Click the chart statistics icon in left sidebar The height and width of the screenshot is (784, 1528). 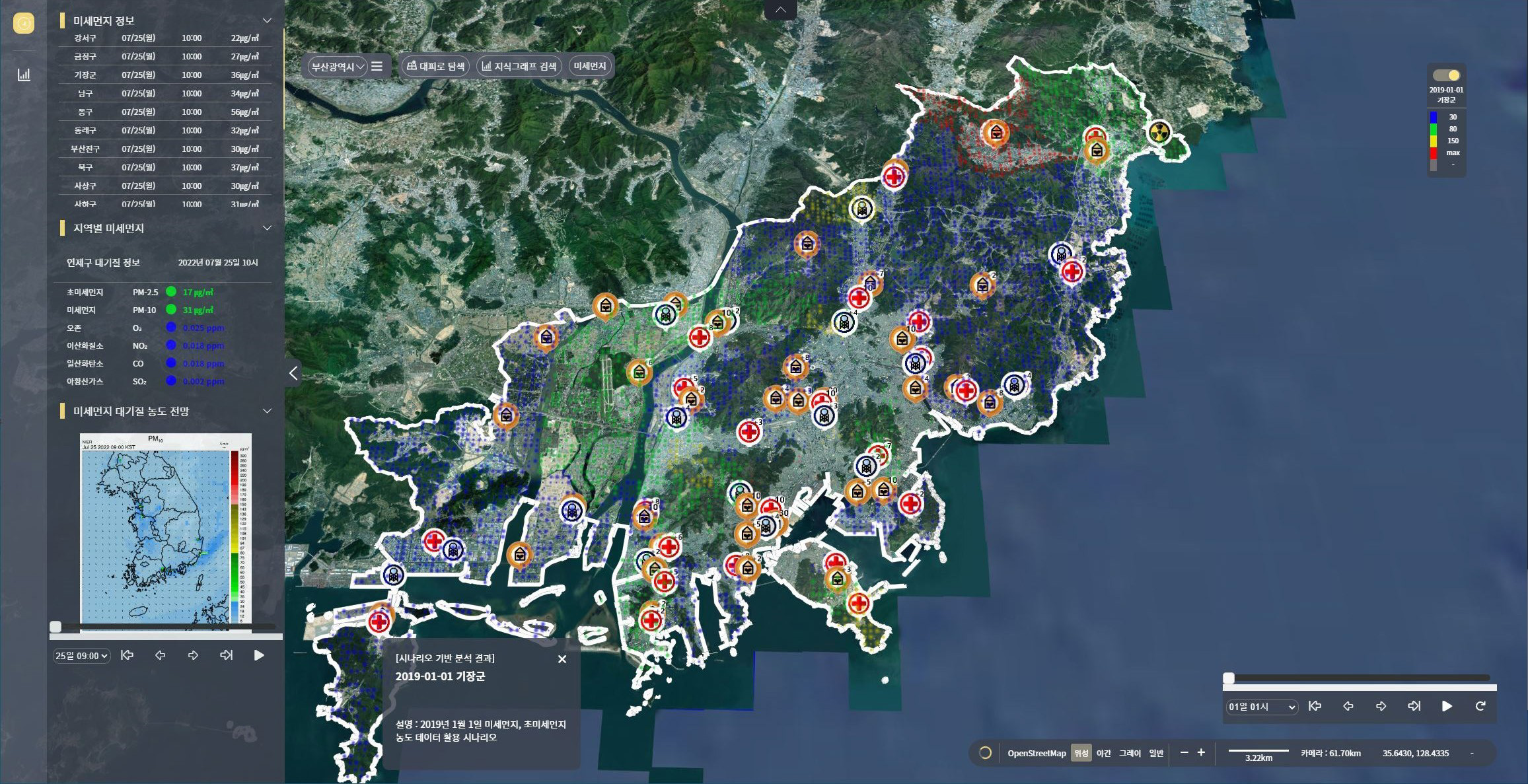pyautogui.click(x=24, y=75)
